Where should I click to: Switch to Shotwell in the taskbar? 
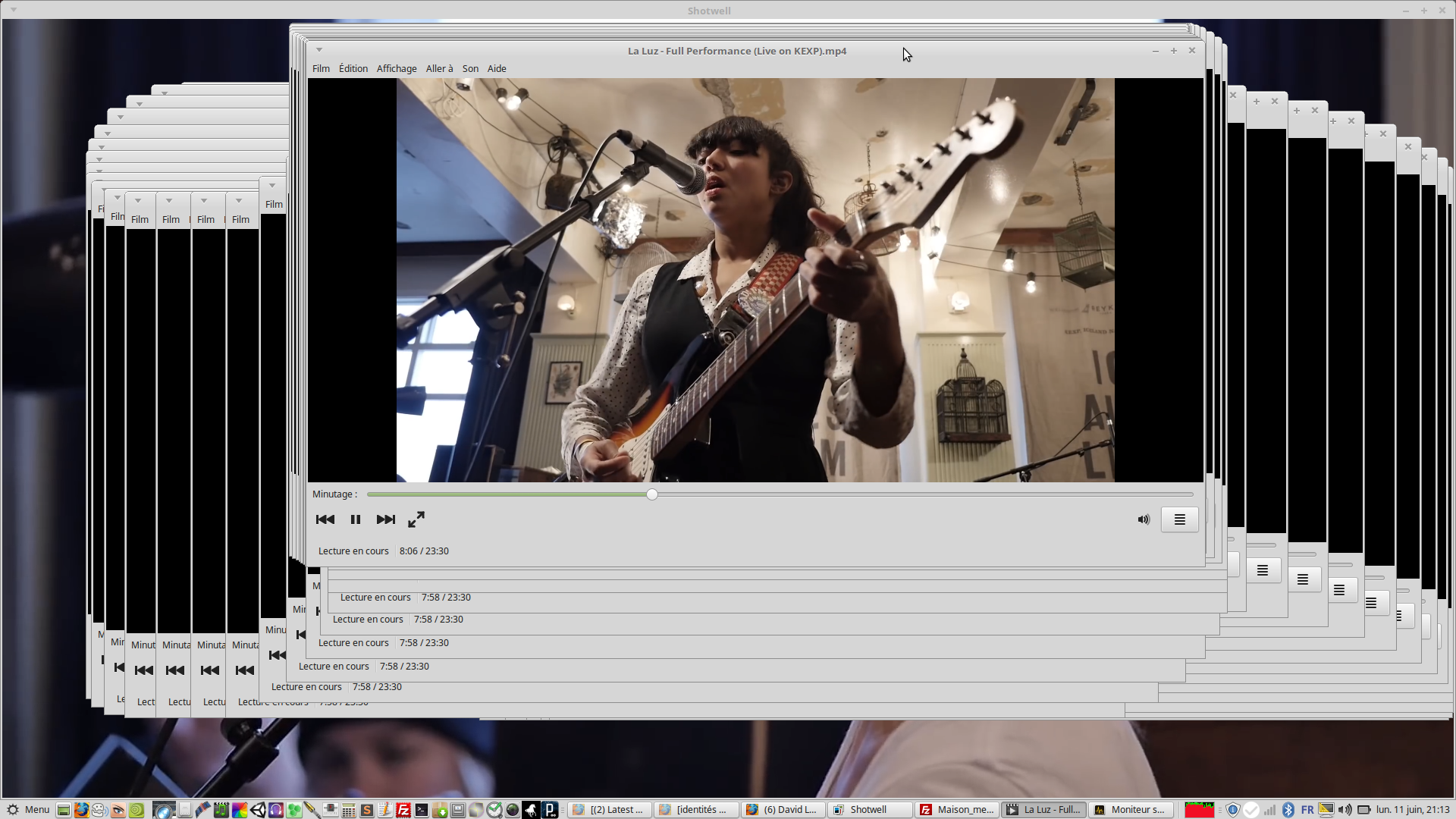pyautogui.click(x=868, y=809)
